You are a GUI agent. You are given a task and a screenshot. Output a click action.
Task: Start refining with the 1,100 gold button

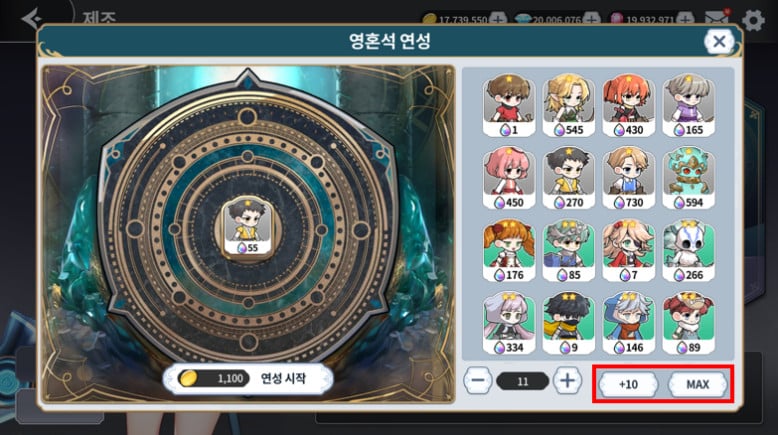[248, 379]
